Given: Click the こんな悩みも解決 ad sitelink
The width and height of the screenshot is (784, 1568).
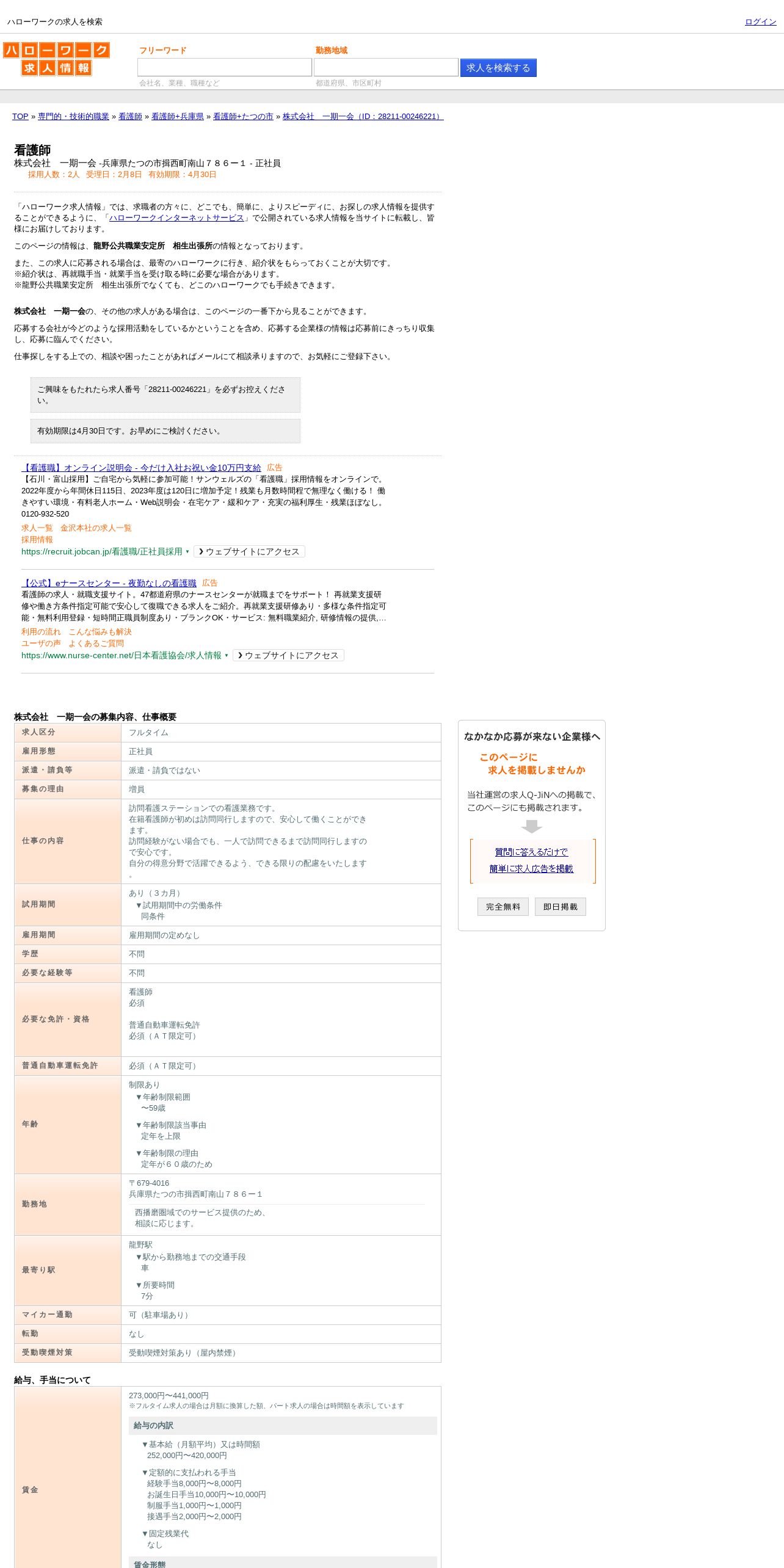Looking at the screenshot, I should (x=100, y=632).
